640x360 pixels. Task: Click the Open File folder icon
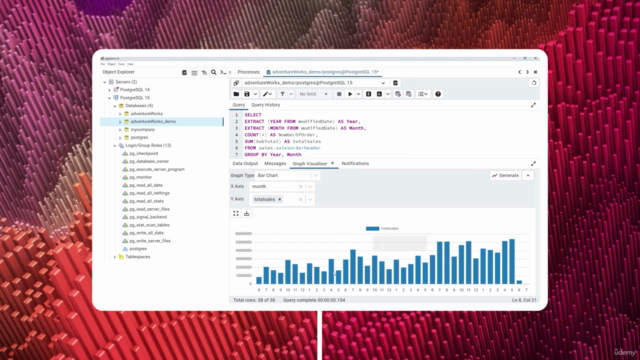click(x=236, y=94)
